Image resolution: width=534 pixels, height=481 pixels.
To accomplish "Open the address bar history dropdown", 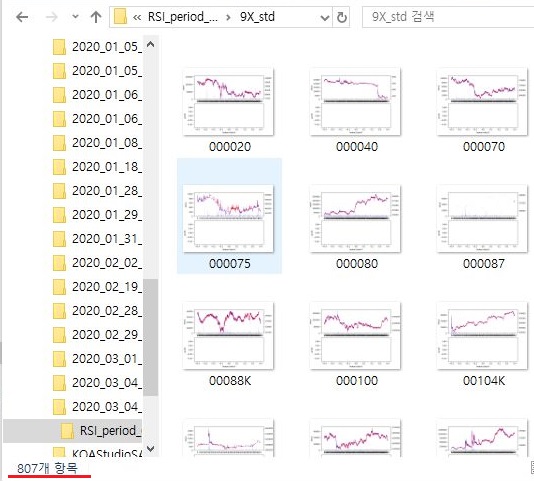I will coord(325,17).
